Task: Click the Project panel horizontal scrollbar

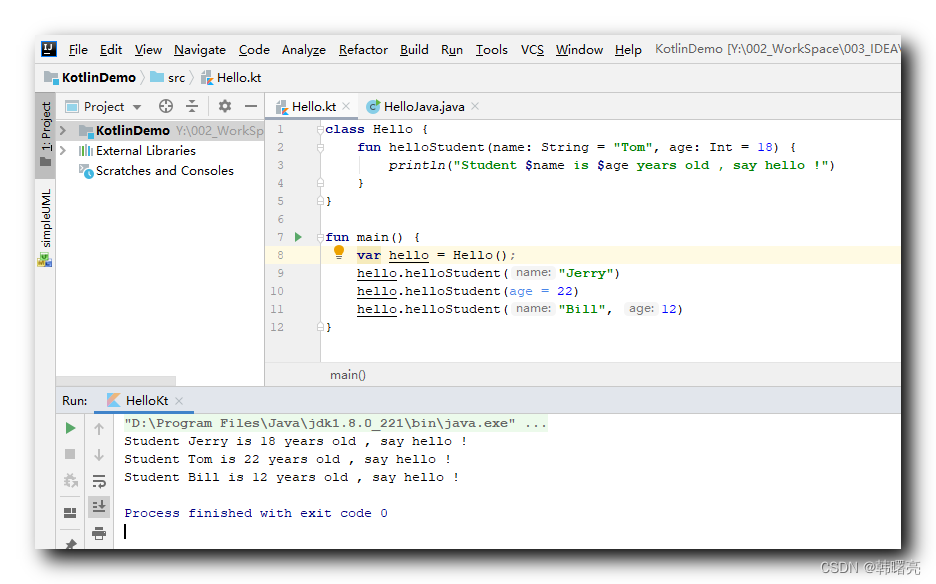Action: 116,380
